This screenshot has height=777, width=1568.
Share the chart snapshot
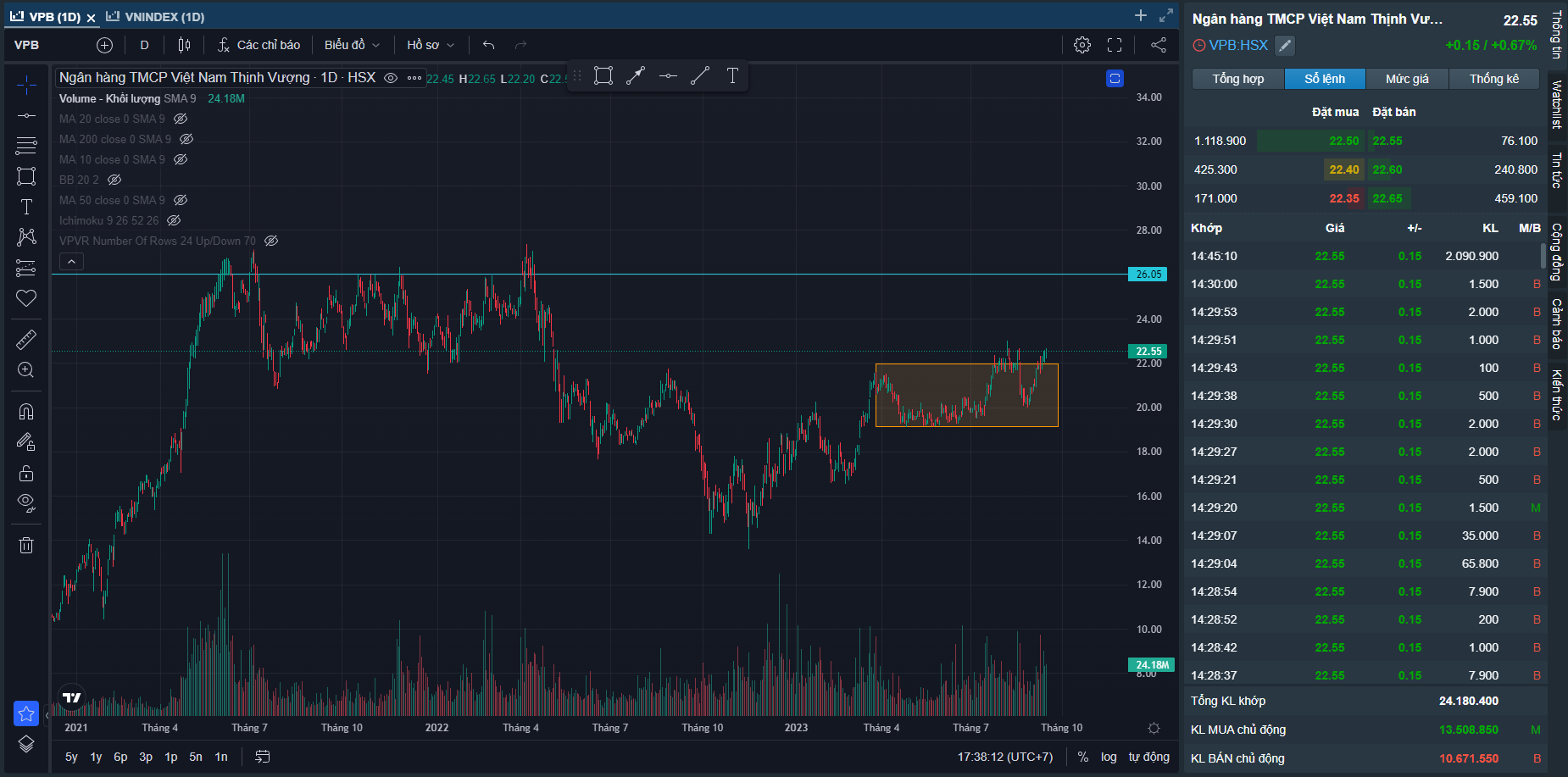[1159, 45]
